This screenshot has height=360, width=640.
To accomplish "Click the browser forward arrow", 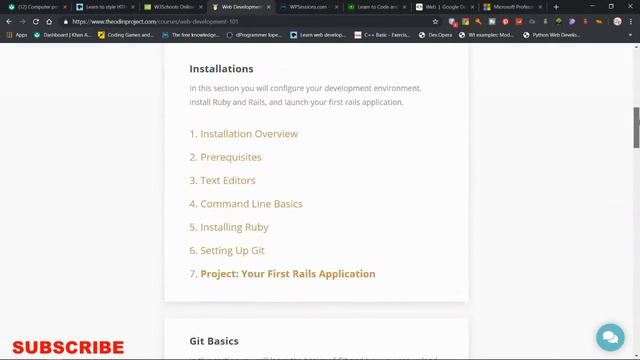I will pyautogui.click(x=22, y=22).
